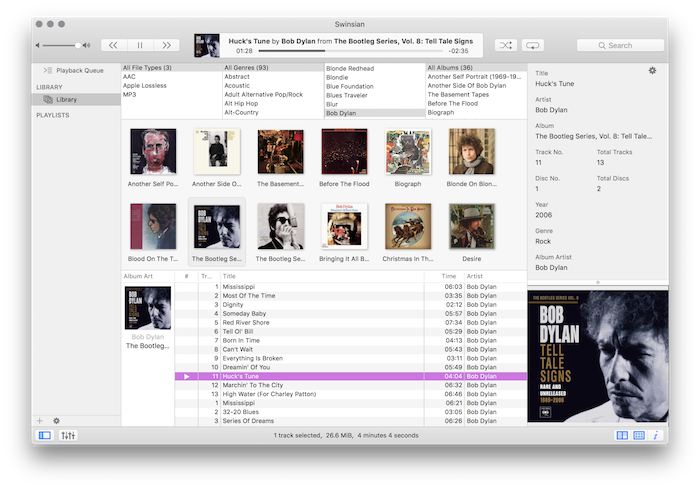
Task: Open Blonde On Blonde album cover
Action: tap(472, 151)
